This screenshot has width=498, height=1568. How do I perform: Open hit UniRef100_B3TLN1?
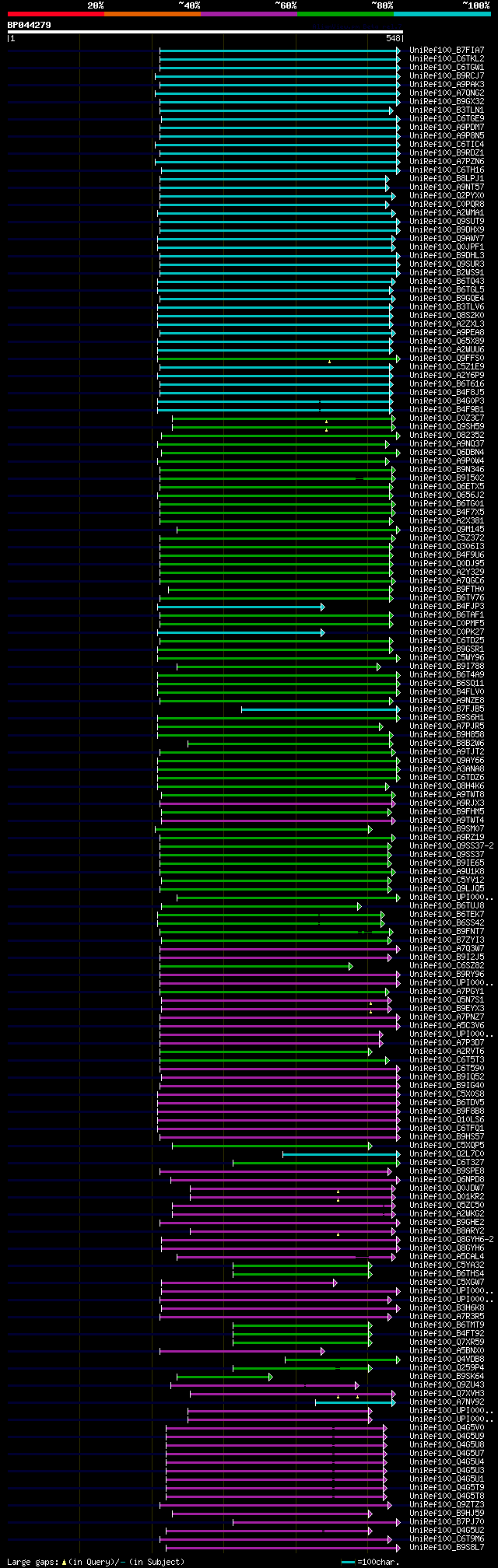[447, 110]
